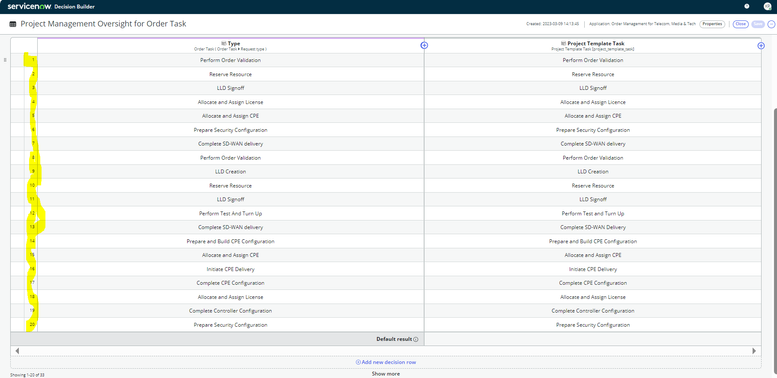Click the more options circle next to Save

click(771, 24)
